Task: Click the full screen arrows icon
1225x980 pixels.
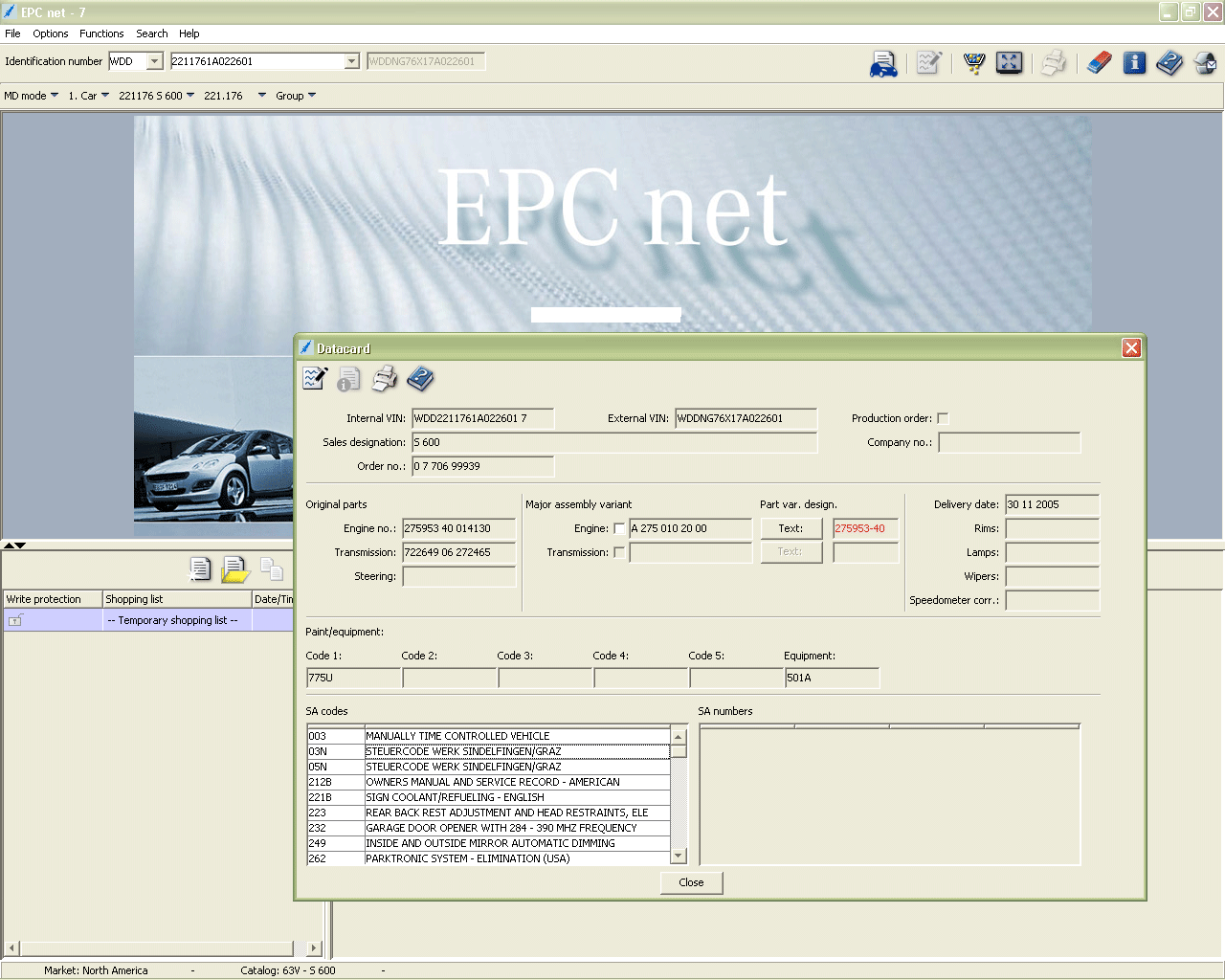Action: pyautogui.click(x=1010, y=63)
